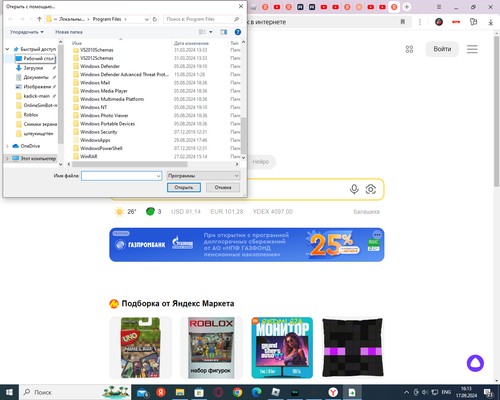Select Рабочий стол in the navigation pane
This screenshot has height=400, width=500.
tap(35, 58)
